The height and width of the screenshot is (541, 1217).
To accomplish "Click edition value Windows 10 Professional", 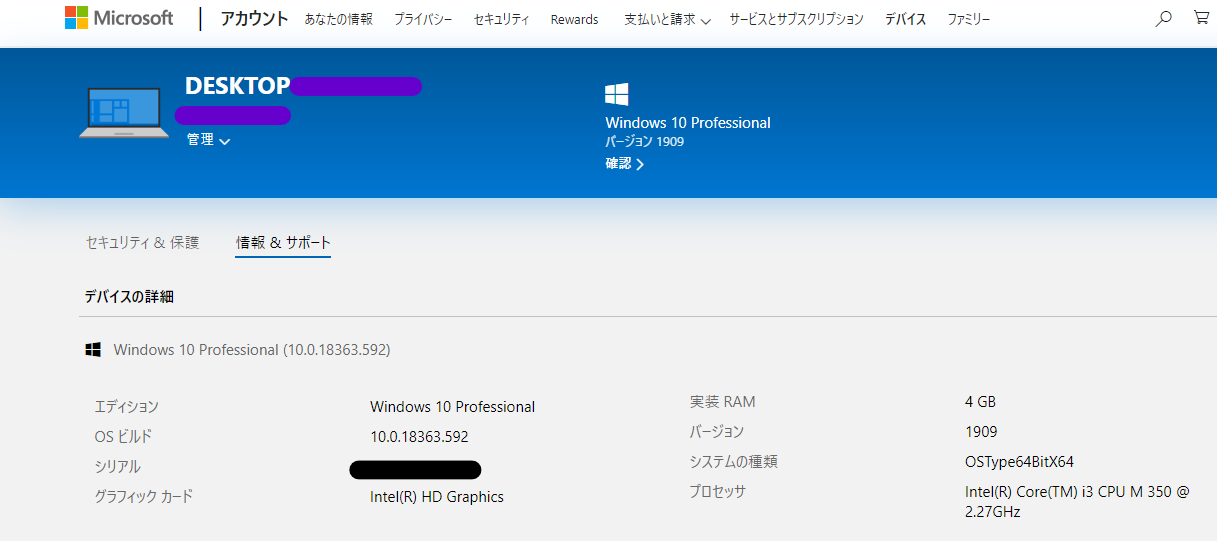I will click(452, 407).
